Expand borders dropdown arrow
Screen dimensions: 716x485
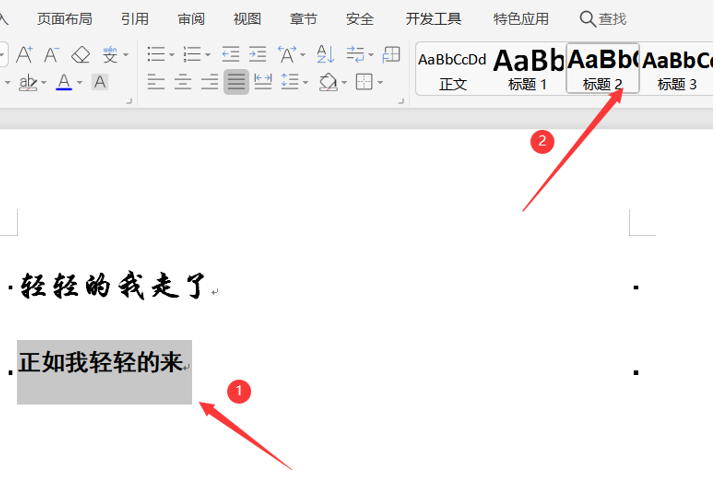click(x=380, y=83)
